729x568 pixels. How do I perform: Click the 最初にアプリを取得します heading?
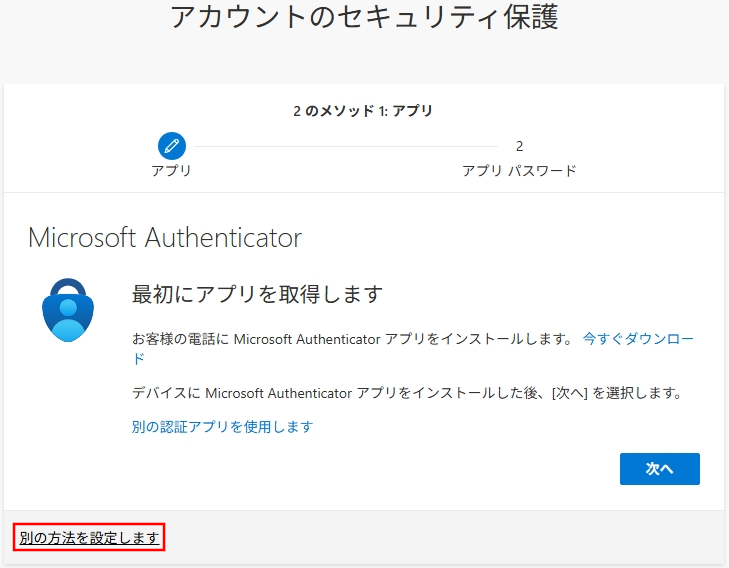[x=257, y=294]
